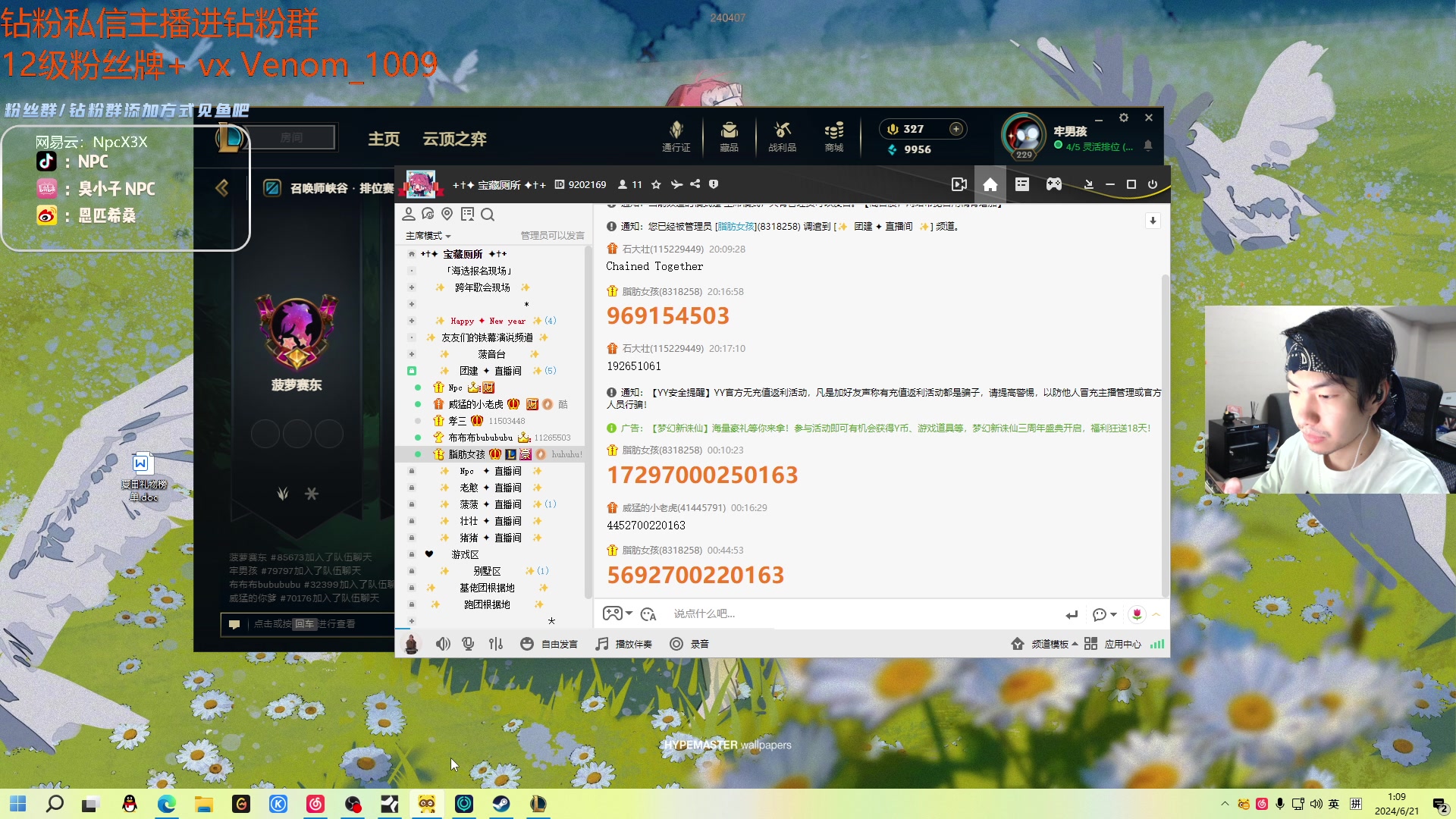Open the list panel icon in YY header
The image size is (1456, 819).
pyautogui.click(x=1022, y=184)
